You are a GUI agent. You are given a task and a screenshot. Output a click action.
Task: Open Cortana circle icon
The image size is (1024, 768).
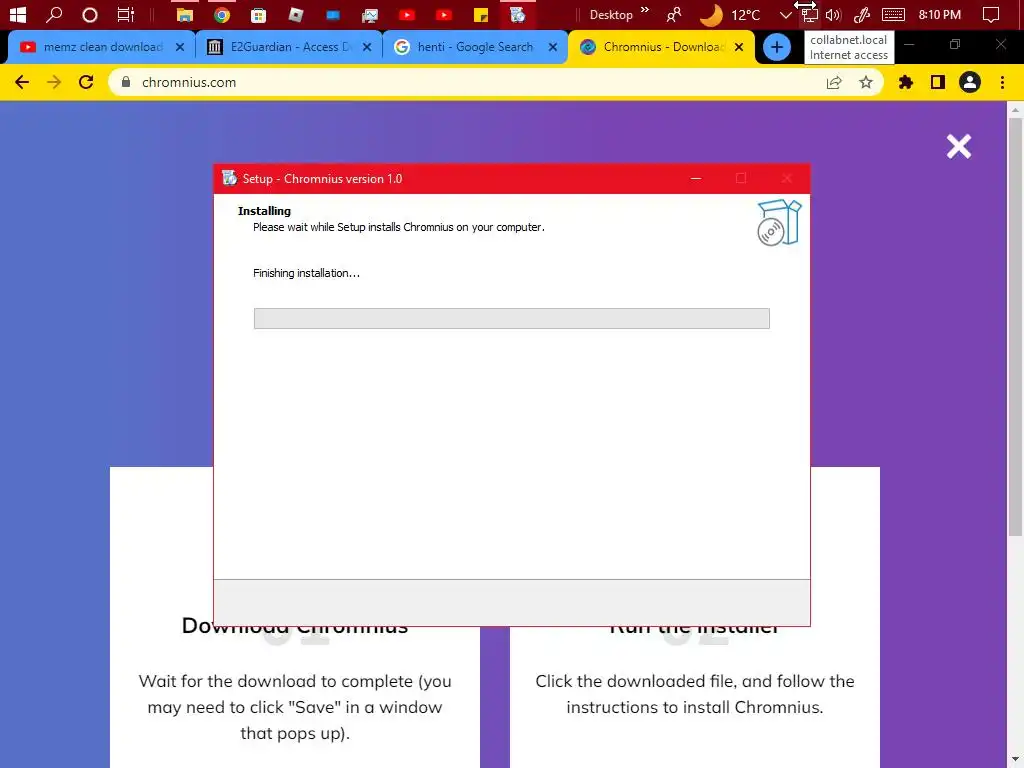[90, 14]
